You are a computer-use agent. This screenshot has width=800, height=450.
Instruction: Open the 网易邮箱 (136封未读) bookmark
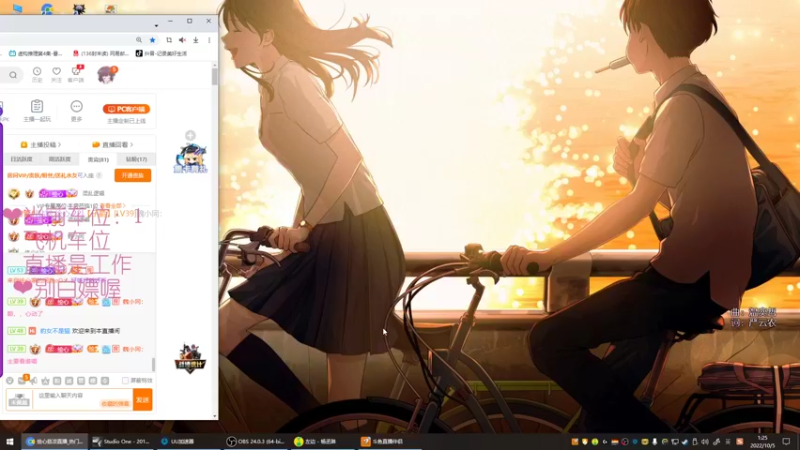[101, 53]
